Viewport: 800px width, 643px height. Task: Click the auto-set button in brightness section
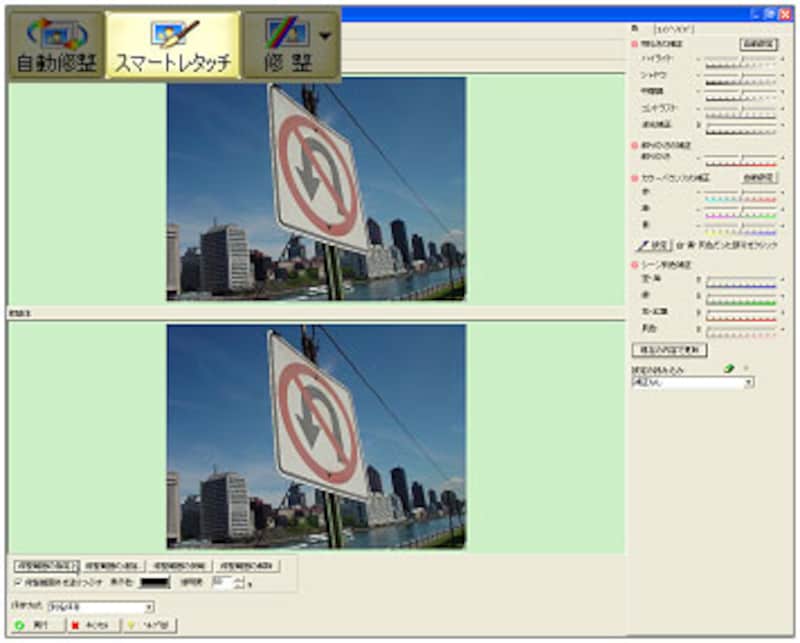[x=759, y=45]
